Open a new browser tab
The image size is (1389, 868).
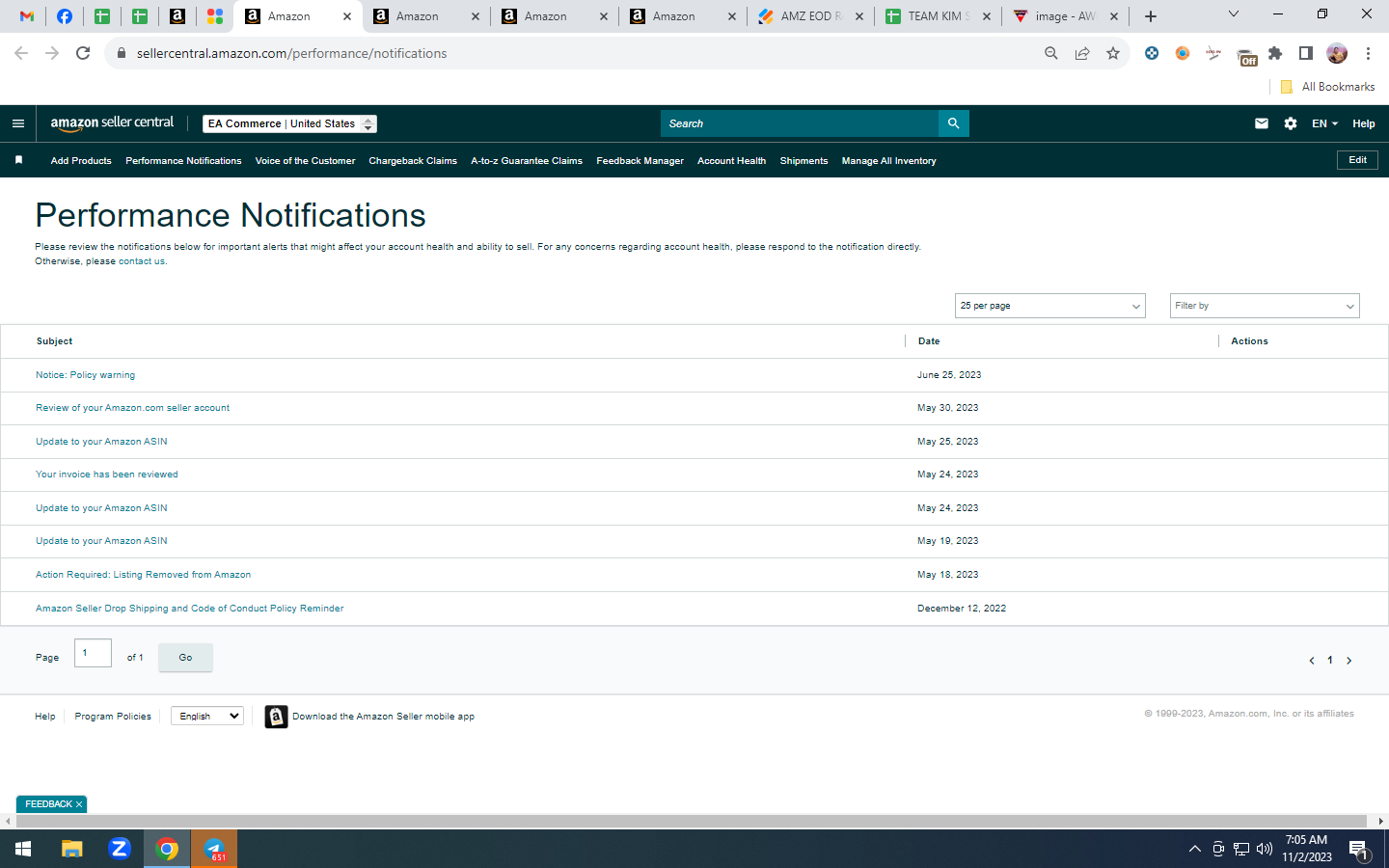point(1151,16)
